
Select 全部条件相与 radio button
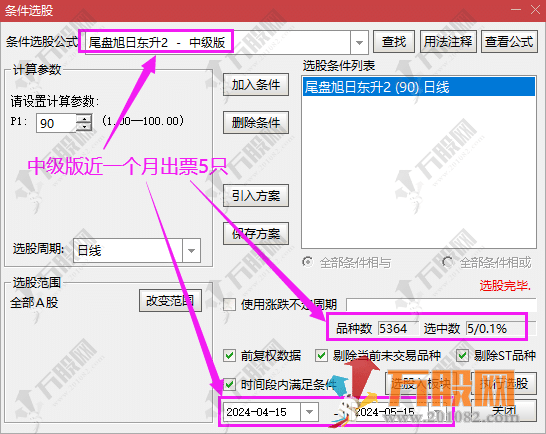[307, 262]
